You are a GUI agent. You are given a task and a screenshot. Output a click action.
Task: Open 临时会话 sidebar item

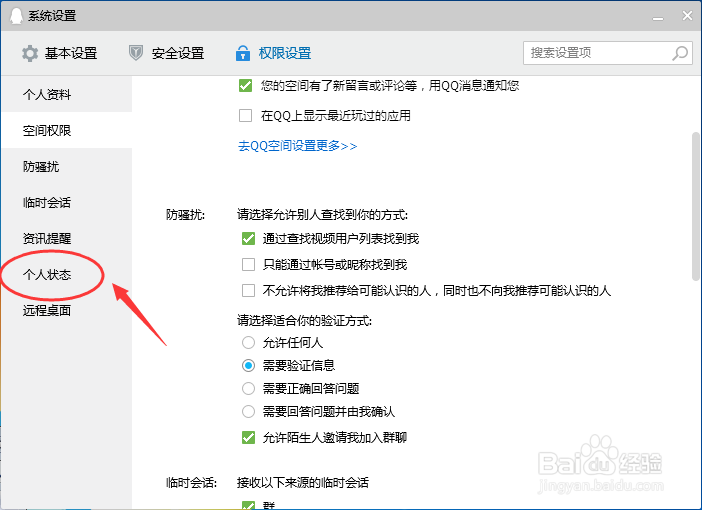pyautogui.click(x=67, y=202)
